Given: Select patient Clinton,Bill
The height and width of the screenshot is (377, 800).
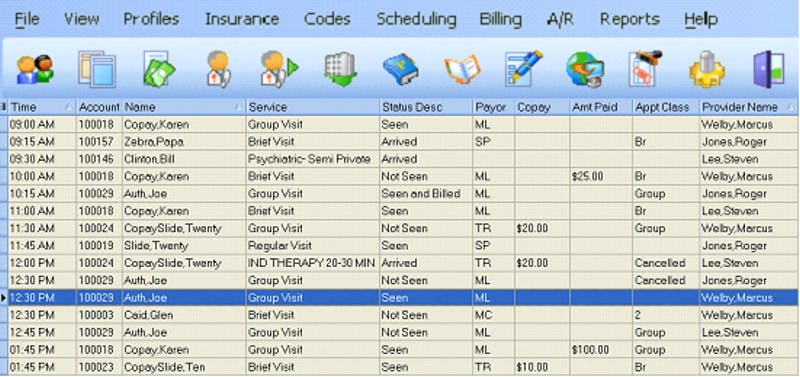Looking at the screenshot, I should coord(184,159).
